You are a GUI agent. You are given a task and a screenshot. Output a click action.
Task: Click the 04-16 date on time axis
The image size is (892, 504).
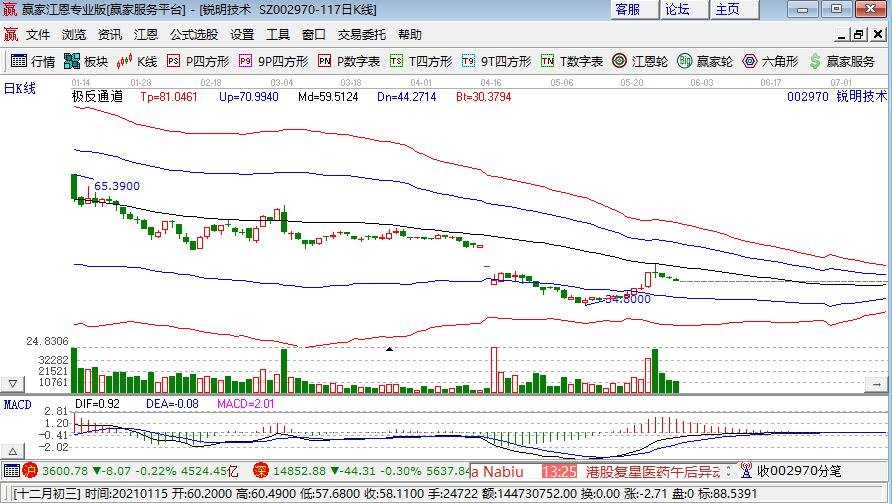pyautogui.click(x=491, y=82)
